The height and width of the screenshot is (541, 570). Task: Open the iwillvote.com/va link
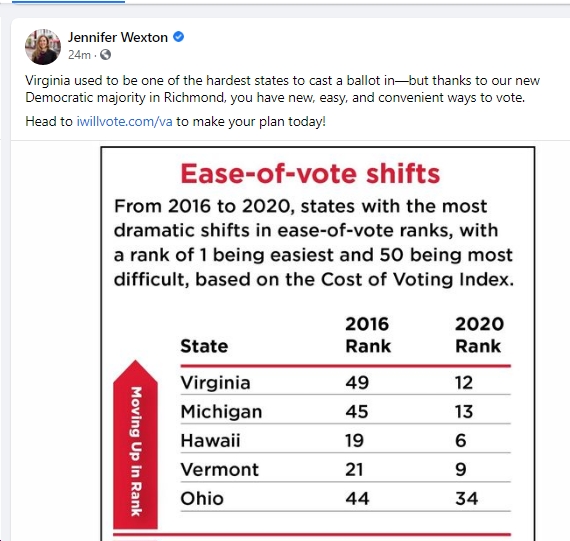[x=124, y=121]
